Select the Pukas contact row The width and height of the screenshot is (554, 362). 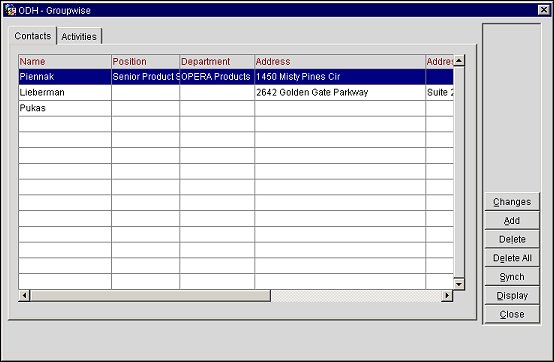(236, 108)
